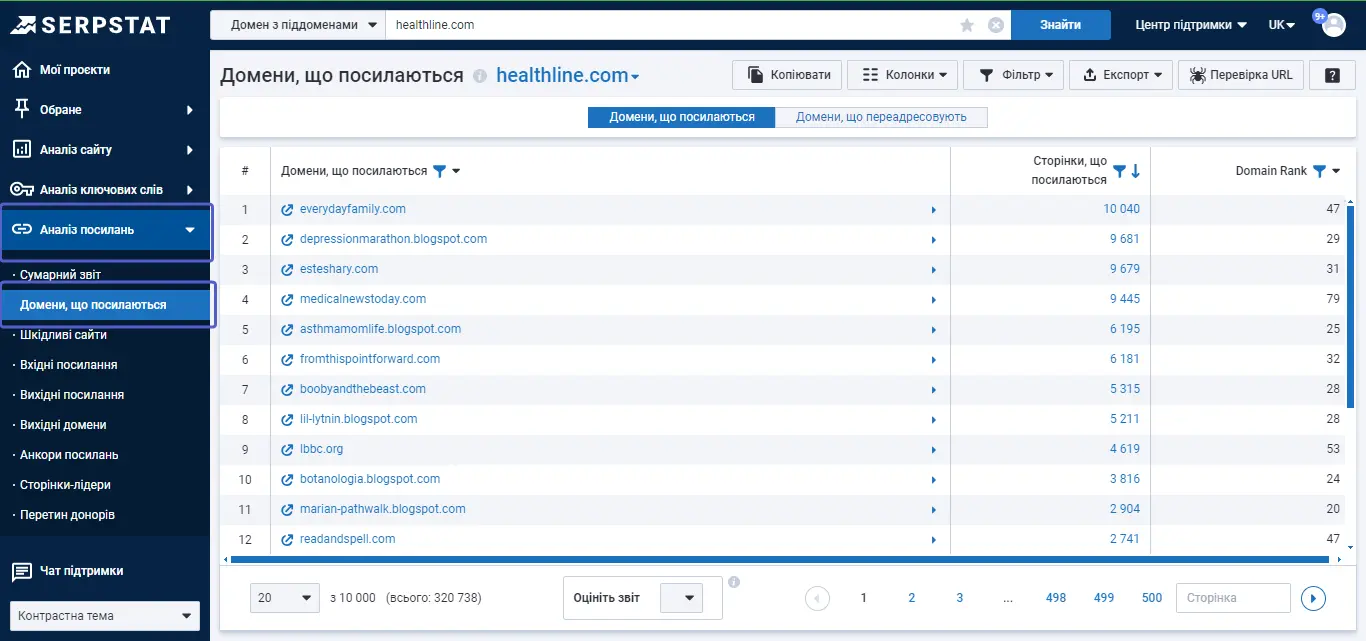Open the Контрастна тема theme dropdown
Image resolution: width=1366 pixels, height=641 pixels.
pyautogui.click(x=105, y=616)
